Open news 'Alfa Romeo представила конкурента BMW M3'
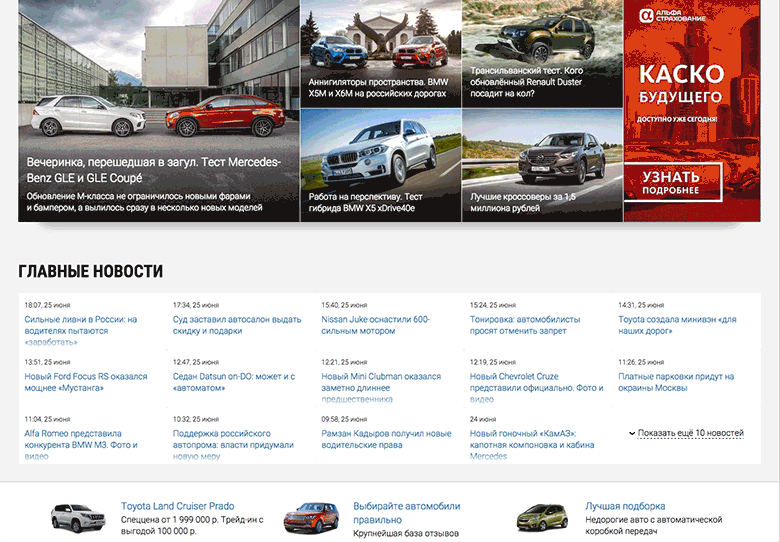The image size is (780, 542). pos(81,445)
